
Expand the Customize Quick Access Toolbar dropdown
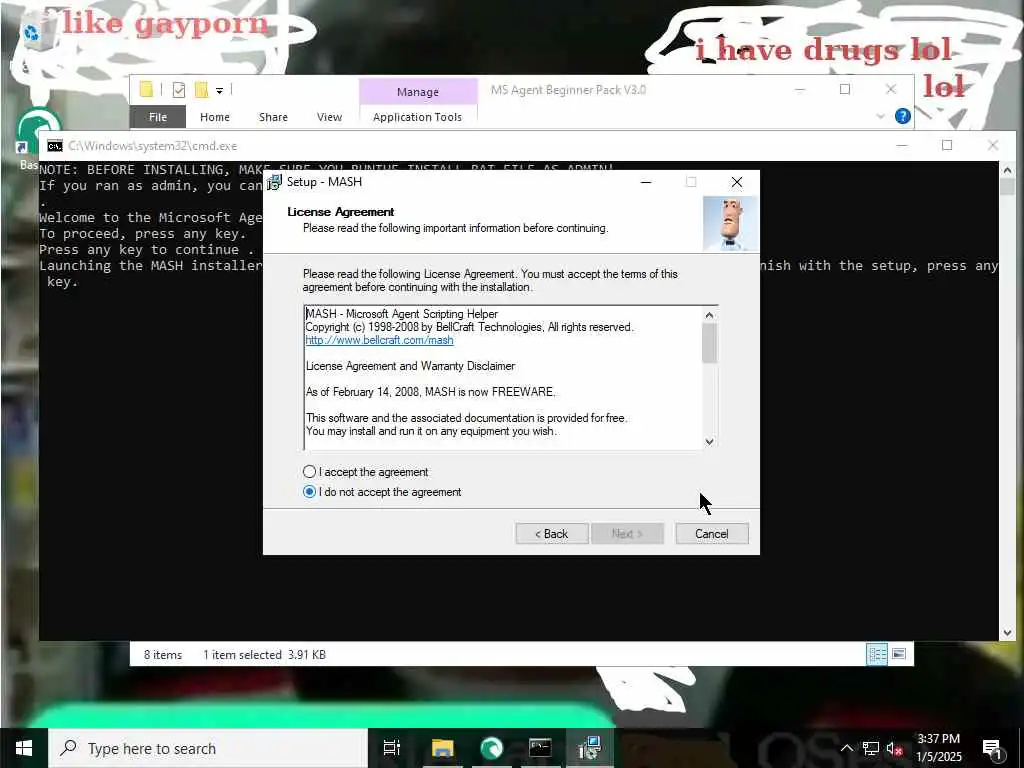[219, 90]
